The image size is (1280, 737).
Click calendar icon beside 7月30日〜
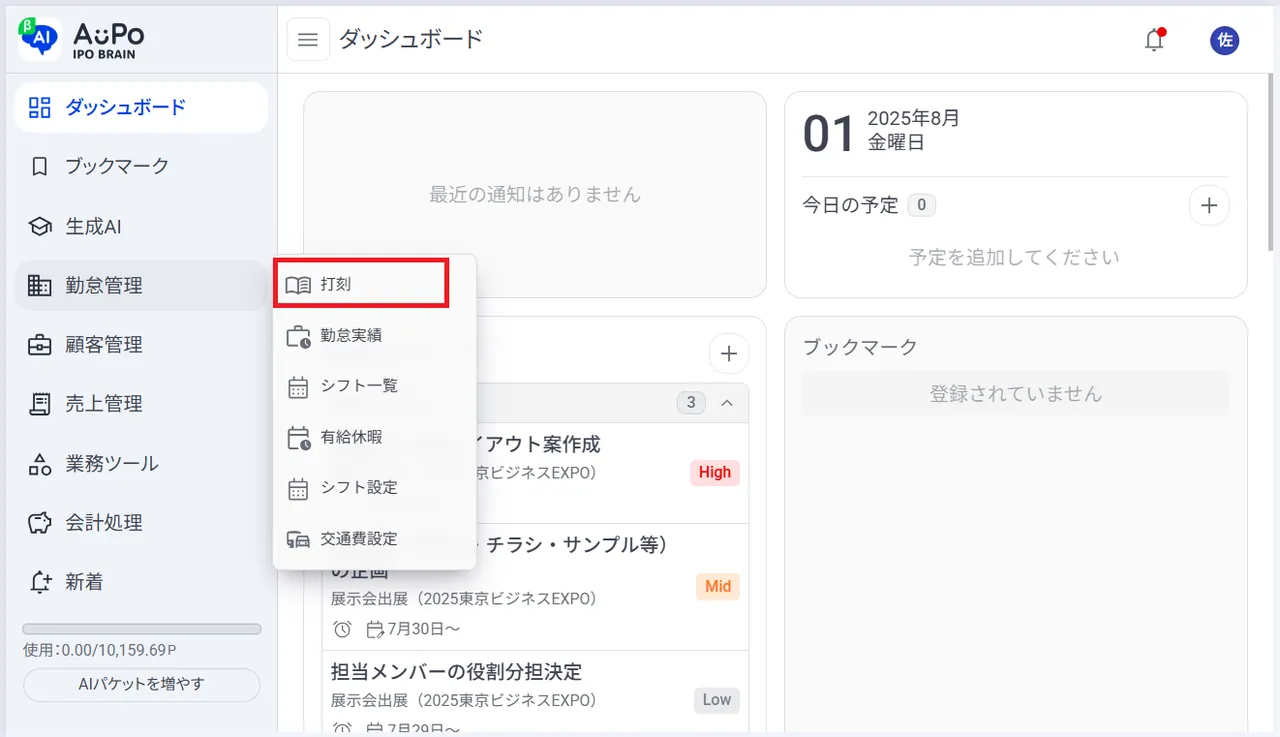(x=375, y=629)
